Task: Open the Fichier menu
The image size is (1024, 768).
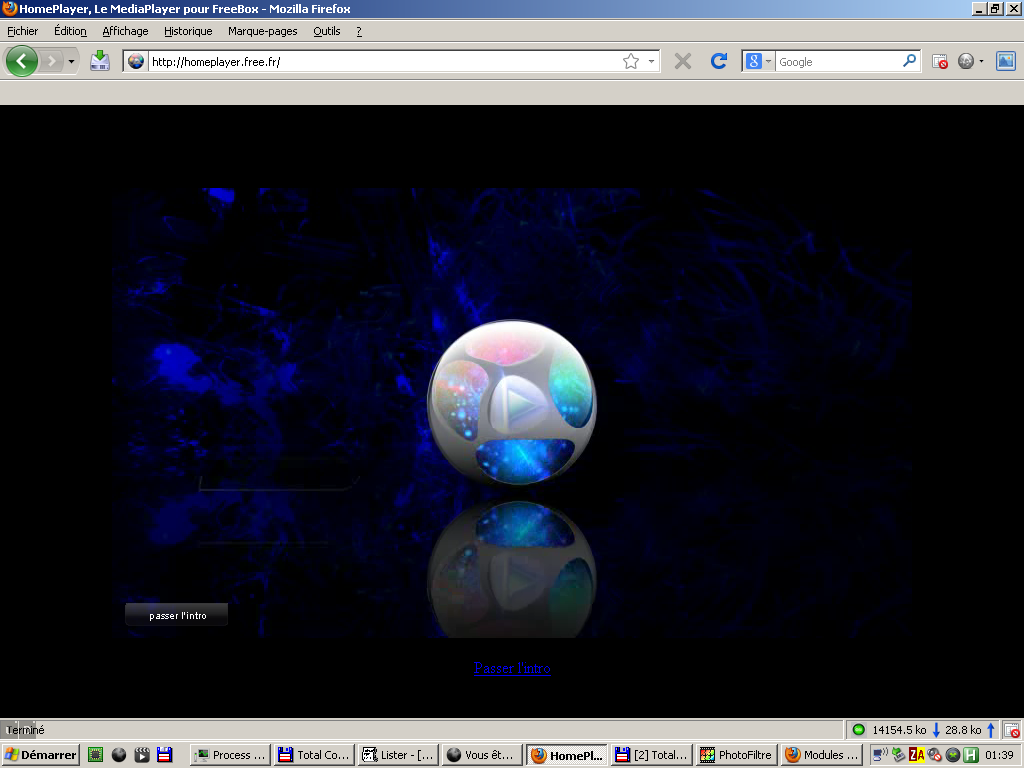Action: point(22,31)
